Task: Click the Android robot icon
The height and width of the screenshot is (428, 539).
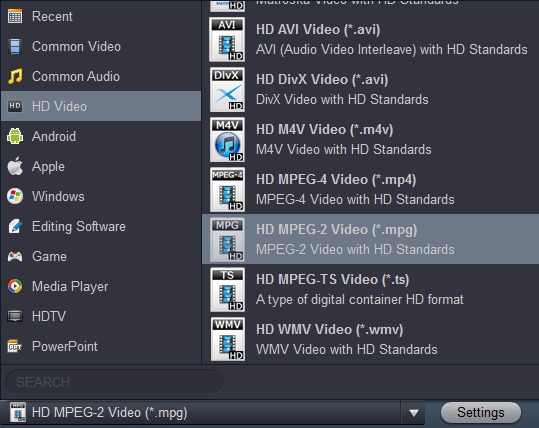Action: [x=15, y=136]
